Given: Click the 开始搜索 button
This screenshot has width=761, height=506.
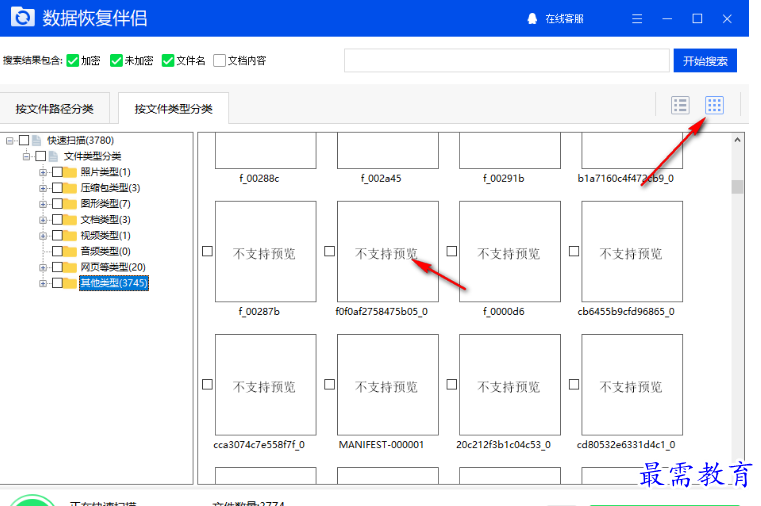Looking at the screenshot, I should click(705, 61).
